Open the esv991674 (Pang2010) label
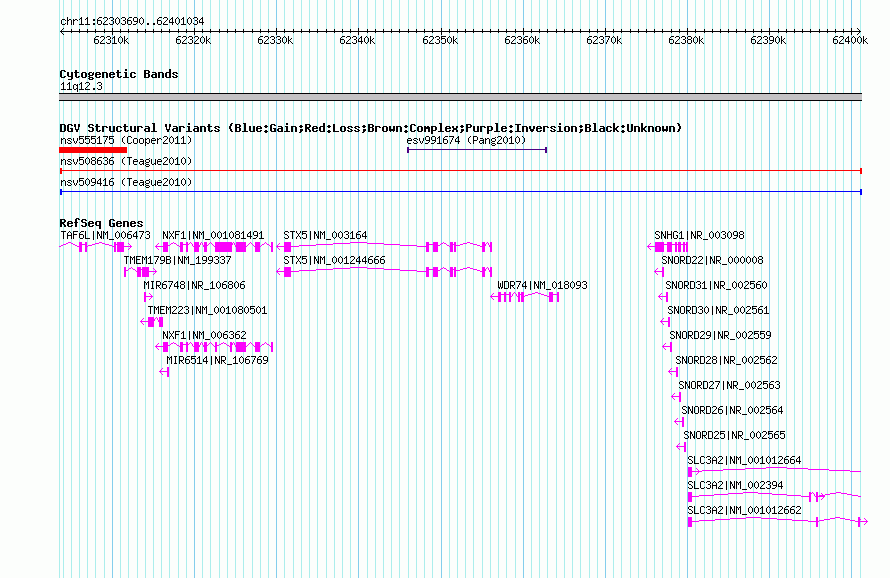Screen dimensions: 890x578 [466, 140]
